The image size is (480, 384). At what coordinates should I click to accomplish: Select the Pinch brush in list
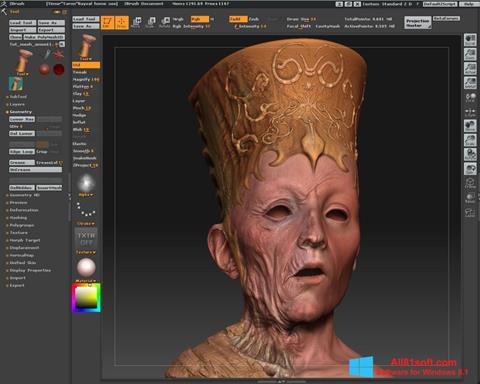[82, 108]
